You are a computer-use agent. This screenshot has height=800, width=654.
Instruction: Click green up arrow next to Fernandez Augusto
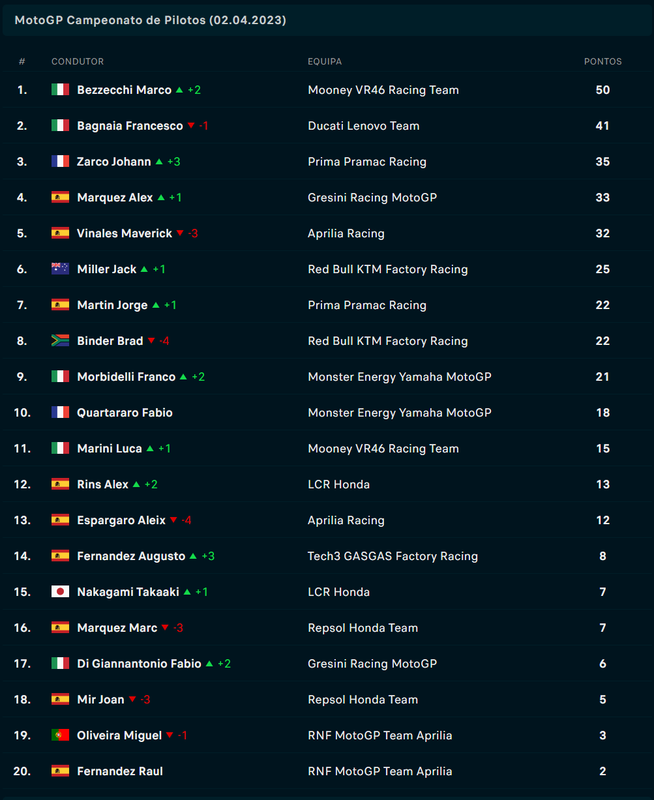(x=193, y=556)
